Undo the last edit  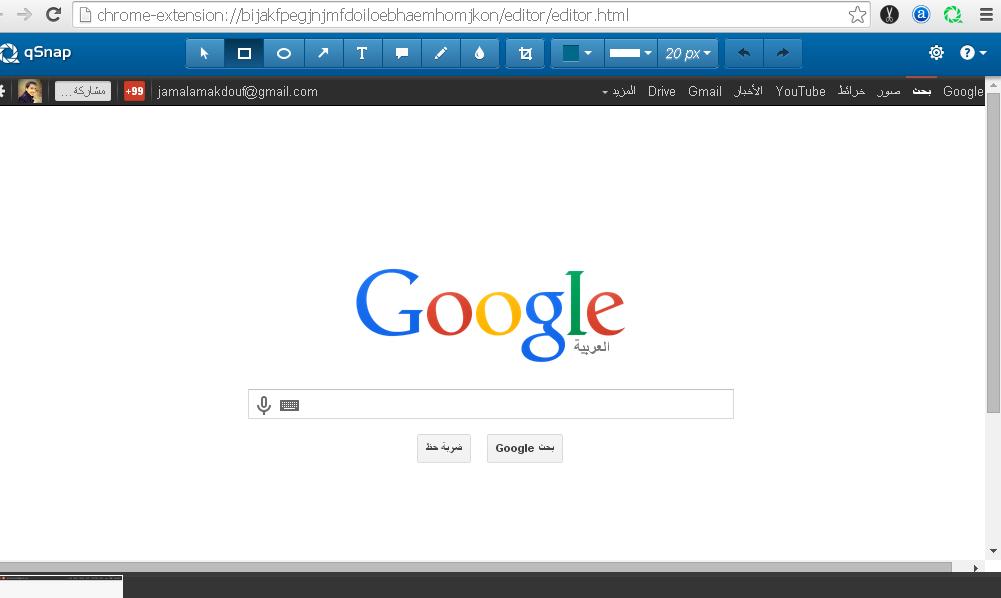point(744,53)
